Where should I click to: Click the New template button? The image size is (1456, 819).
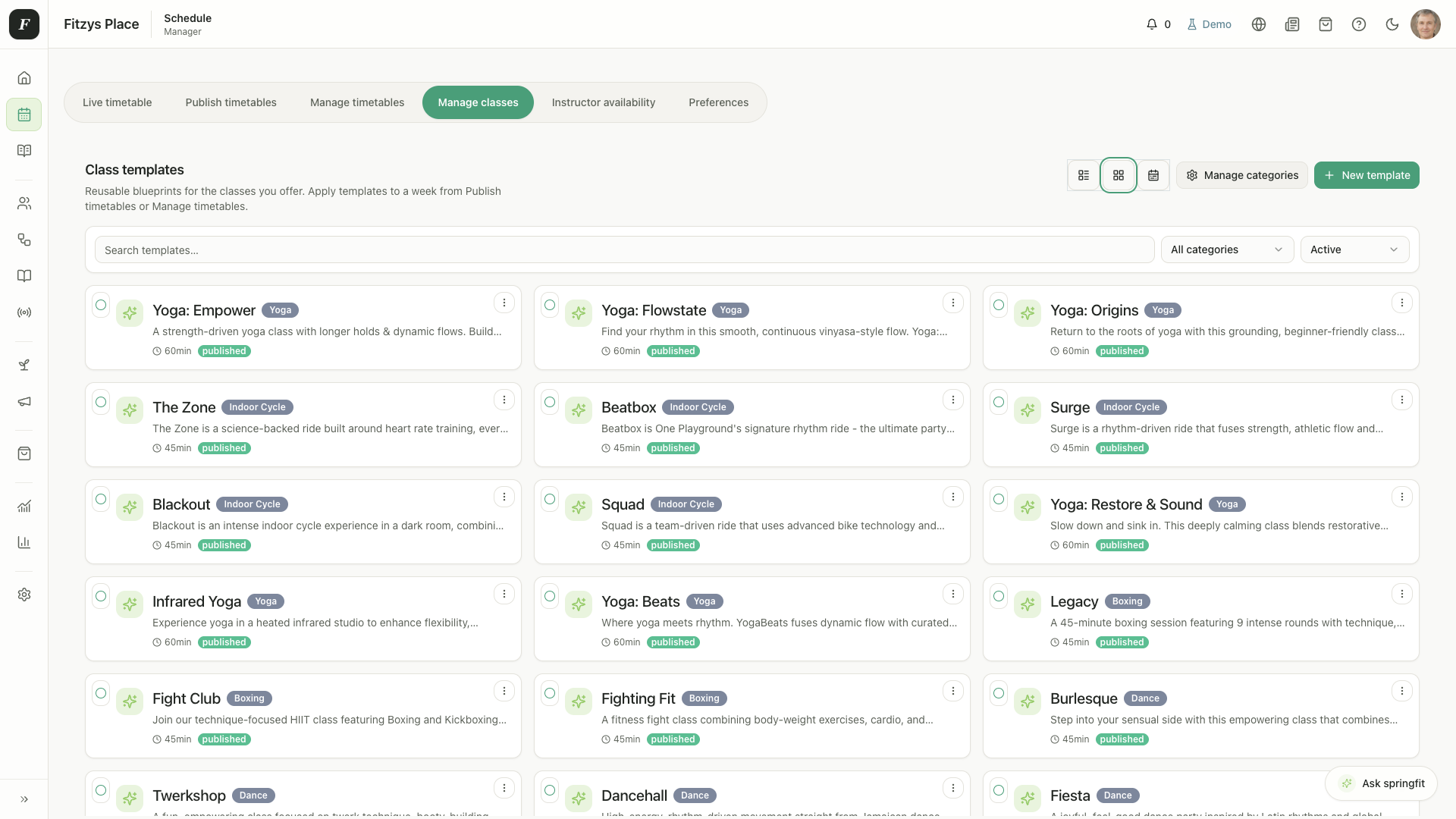tap(1367, 175)
